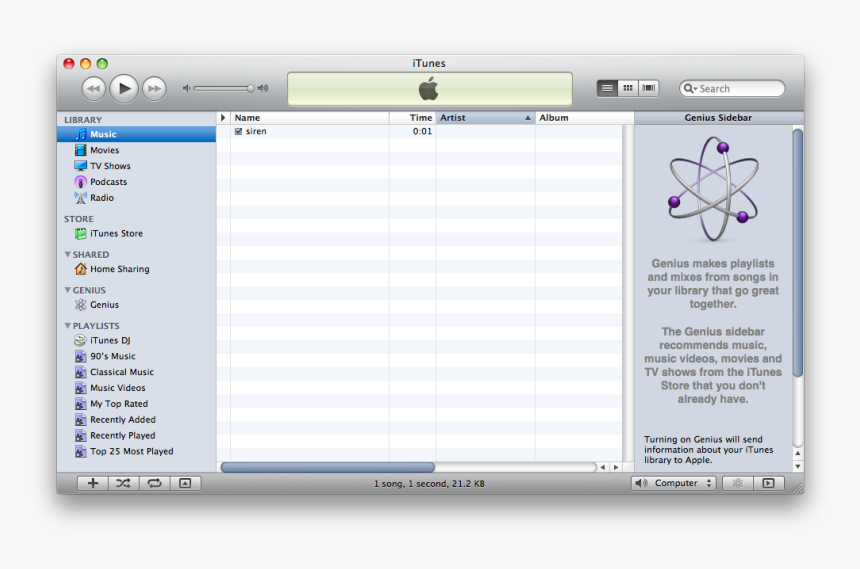Select Music in the library
This screenshot has width=860, height=569.
(x=136, y=134)
